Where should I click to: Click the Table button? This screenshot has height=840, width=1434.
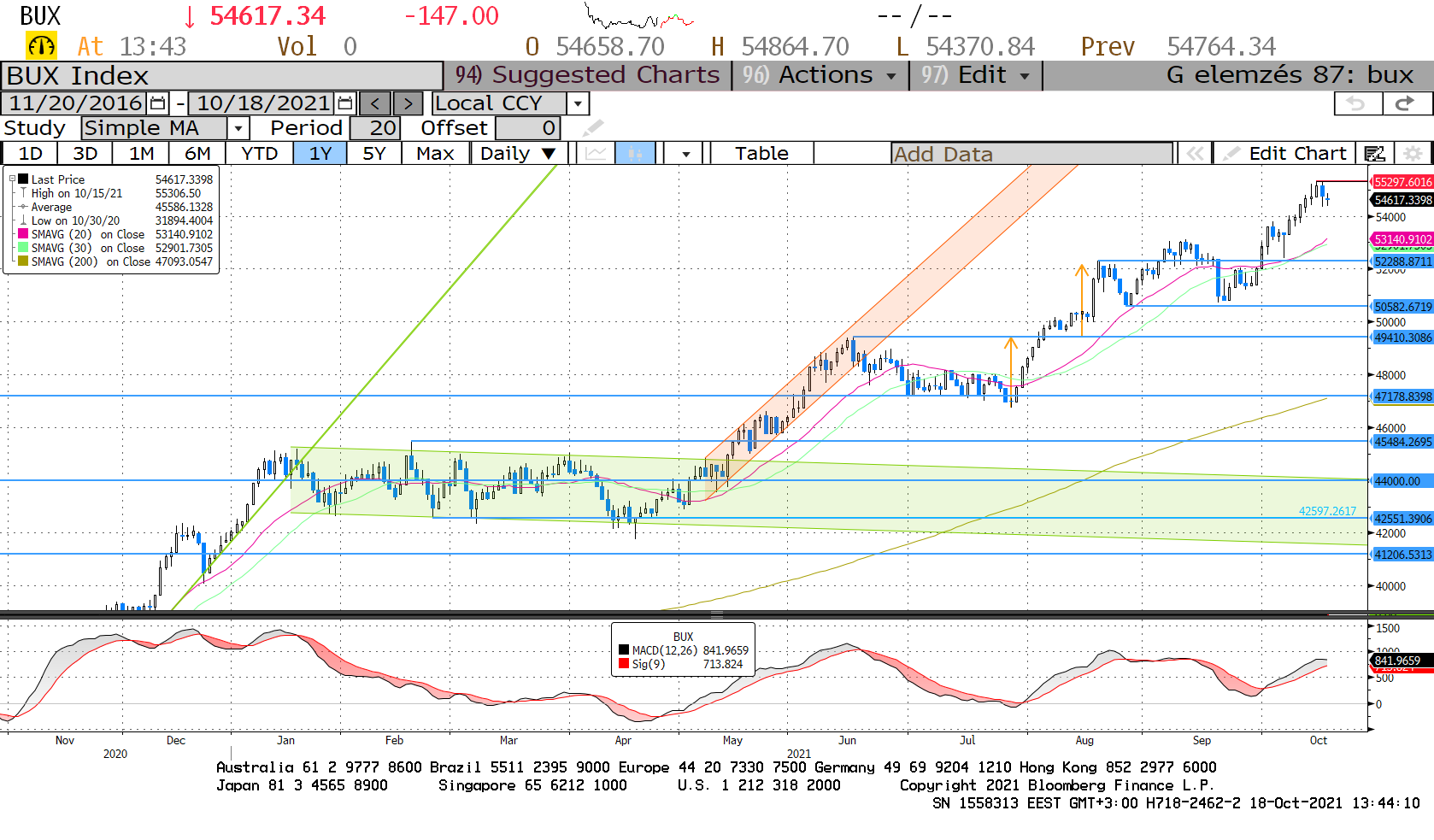[761, 154]
